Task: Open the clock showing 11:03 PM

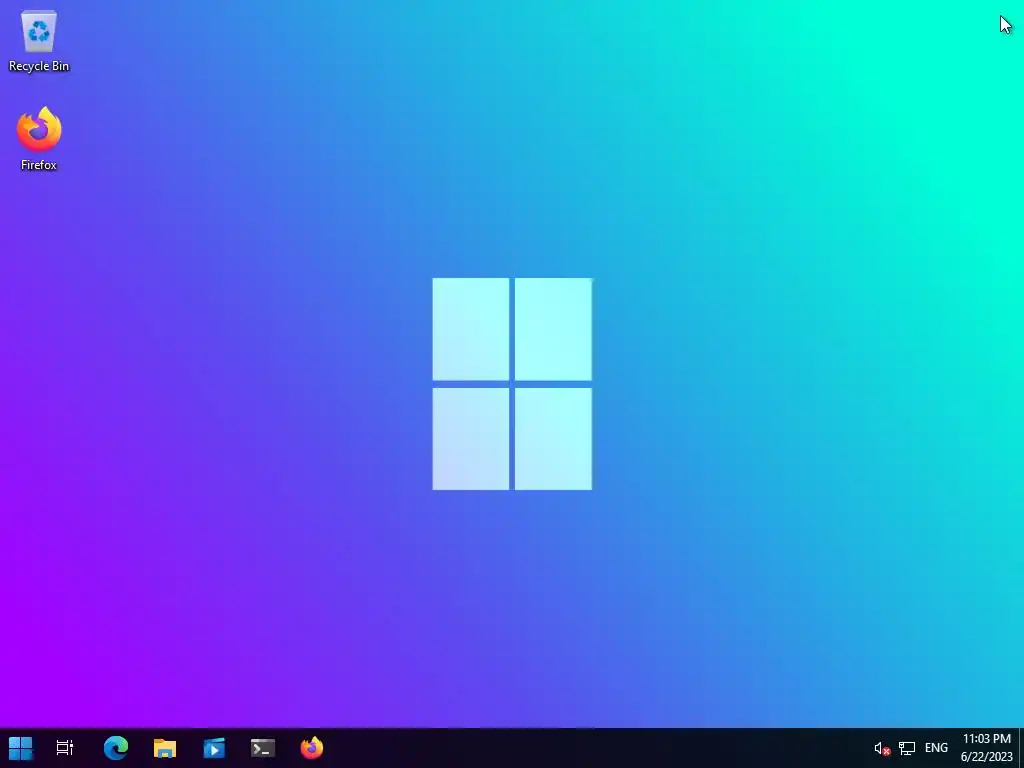Action: [x=987, y=748]
